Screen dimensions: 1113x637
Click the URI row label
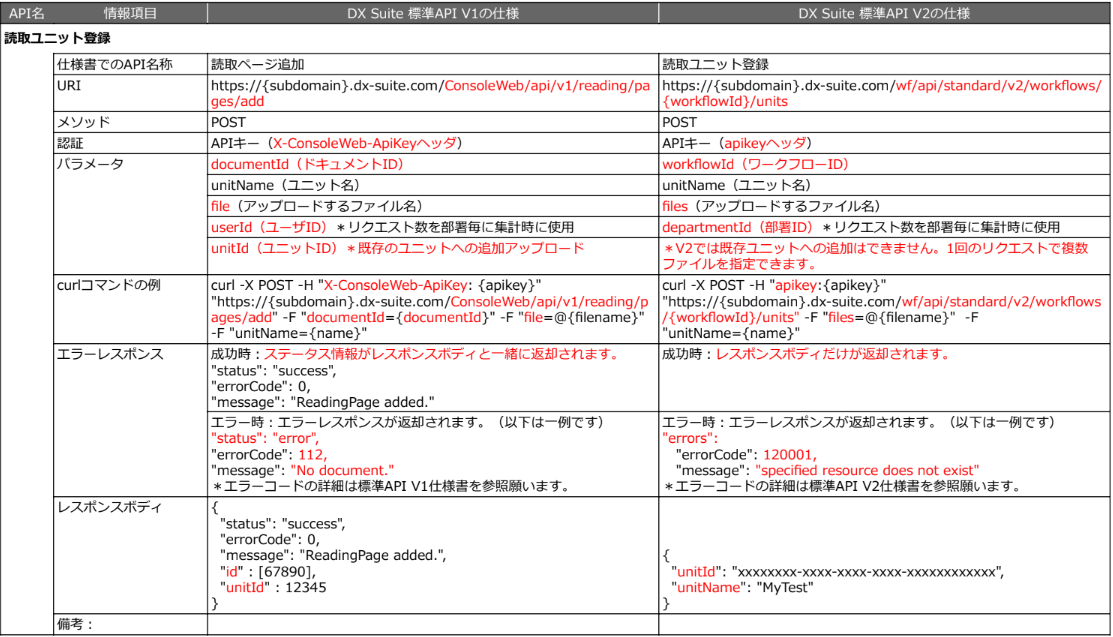(69, 86)
